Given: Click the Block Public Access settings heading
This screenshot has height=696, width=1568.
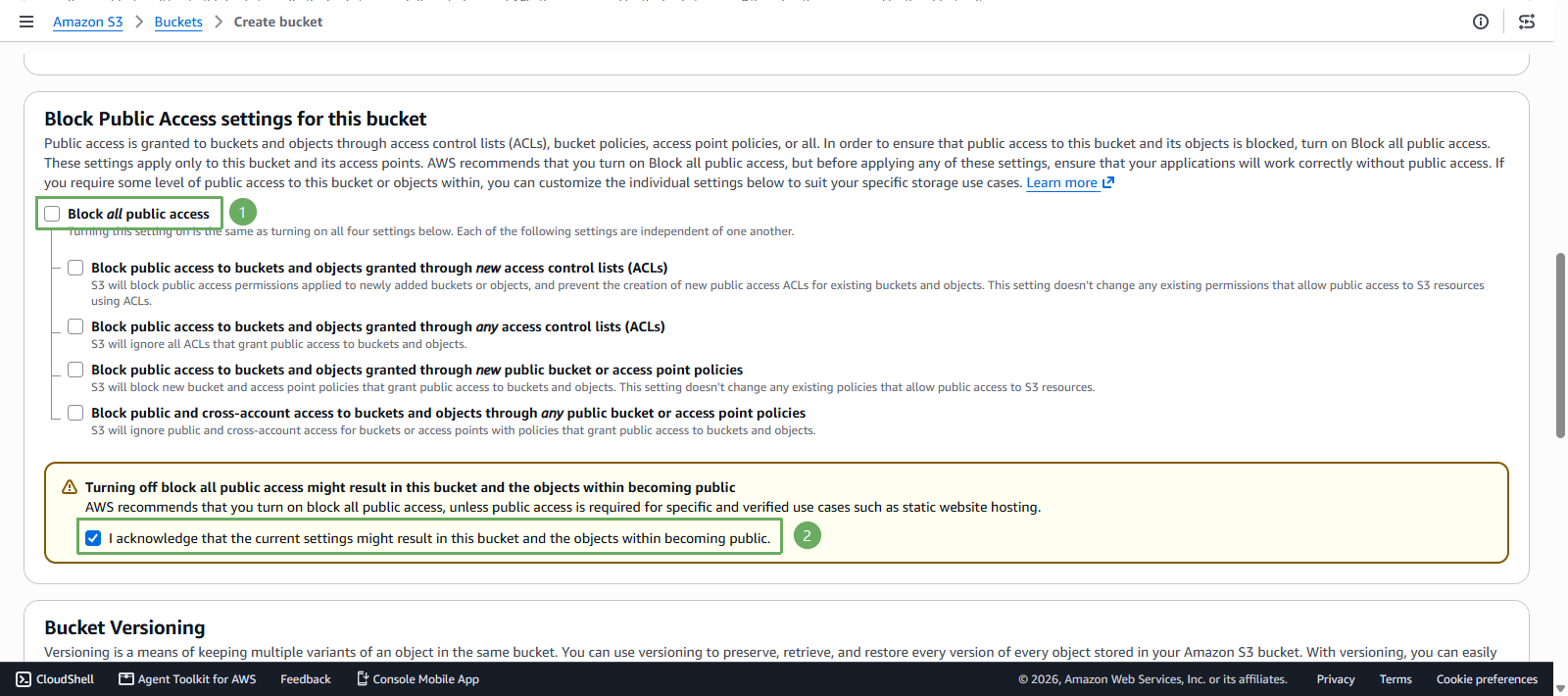Looking at the screenshot, I should tap(235, 119).
